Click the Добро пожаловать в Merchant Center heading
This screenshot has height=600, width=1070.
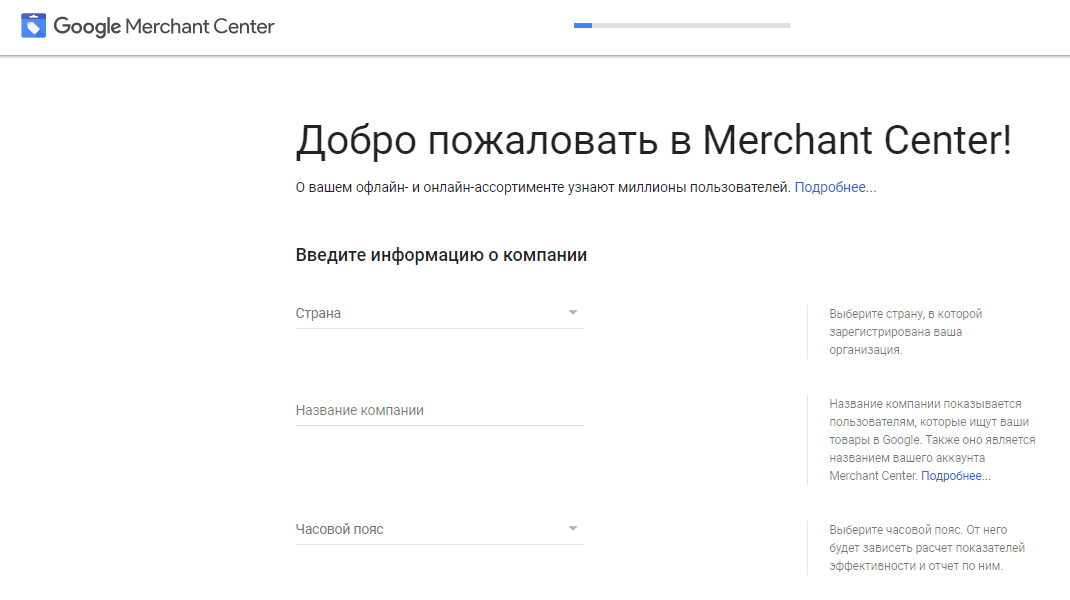click(653, 141)
